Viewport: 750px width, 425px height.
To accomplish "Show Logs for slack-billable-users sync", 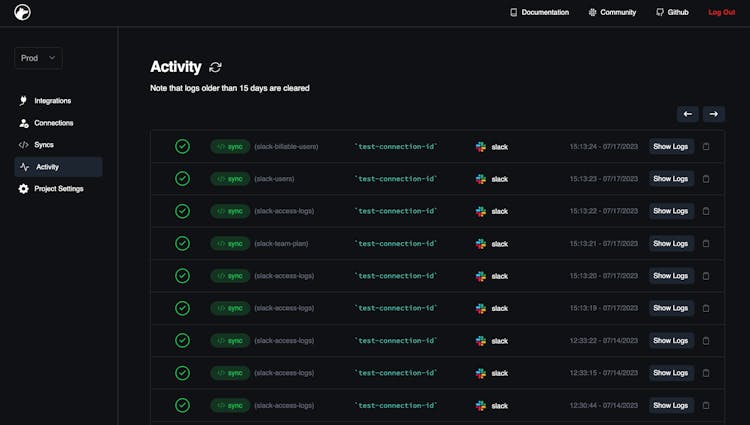I will coord(670,146).
